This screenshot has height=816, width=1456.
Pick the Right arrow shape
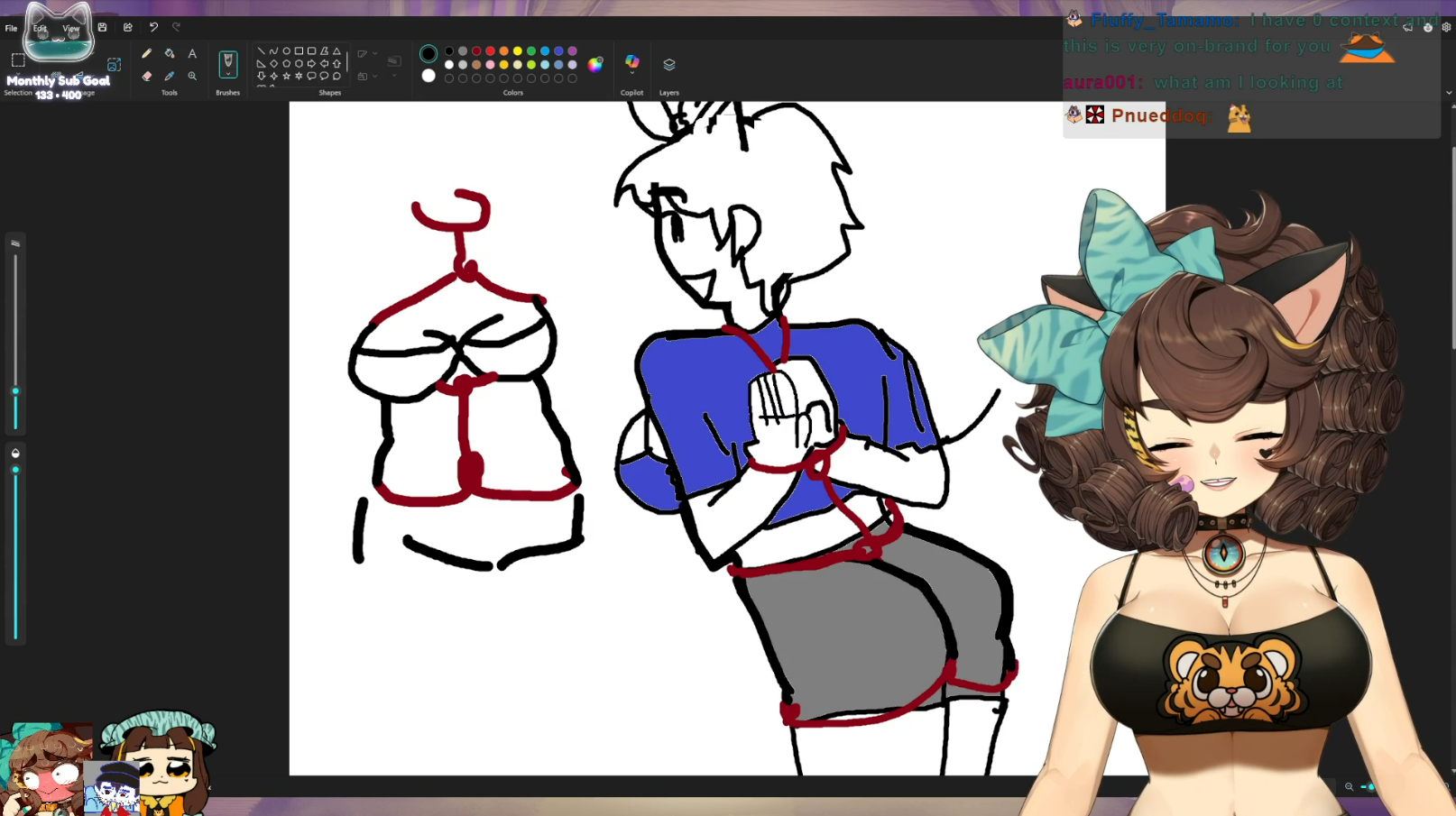pos(311,64)
